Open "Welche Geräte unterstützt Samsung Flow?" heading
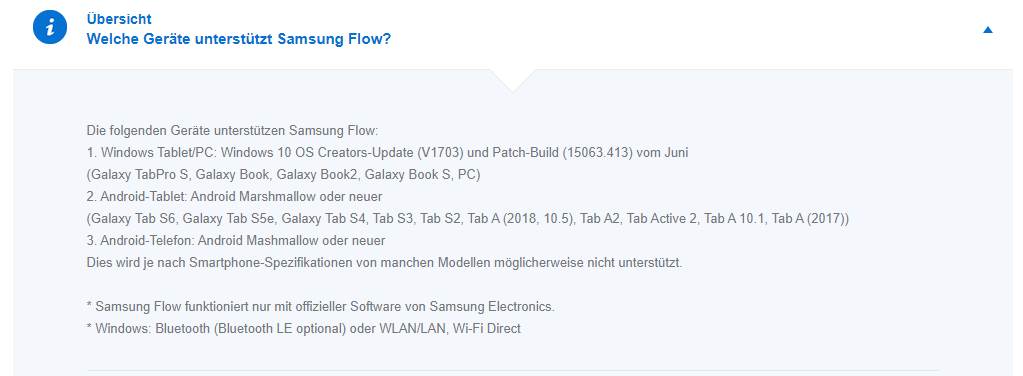This screenshot has width=1023, height=376. click(239, 39)
